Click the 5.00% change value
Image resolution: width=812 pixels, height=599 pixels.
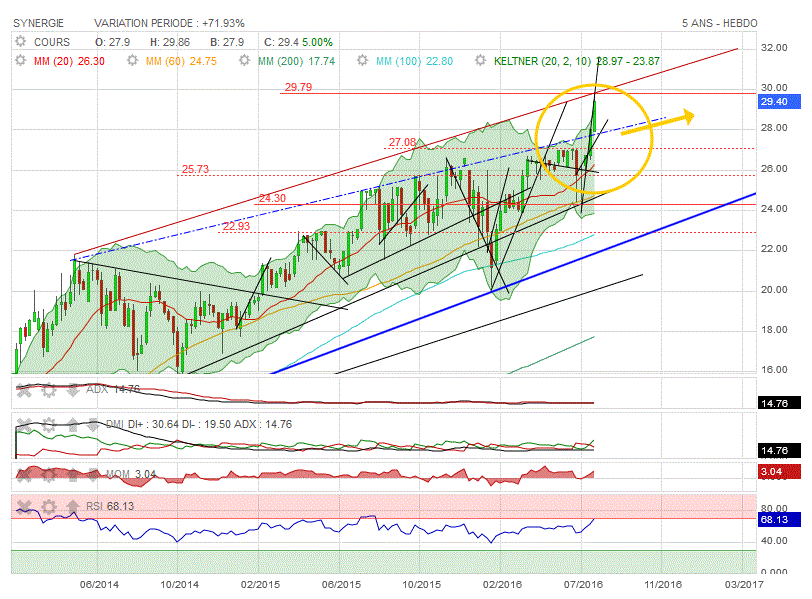[x=317, y=42]
